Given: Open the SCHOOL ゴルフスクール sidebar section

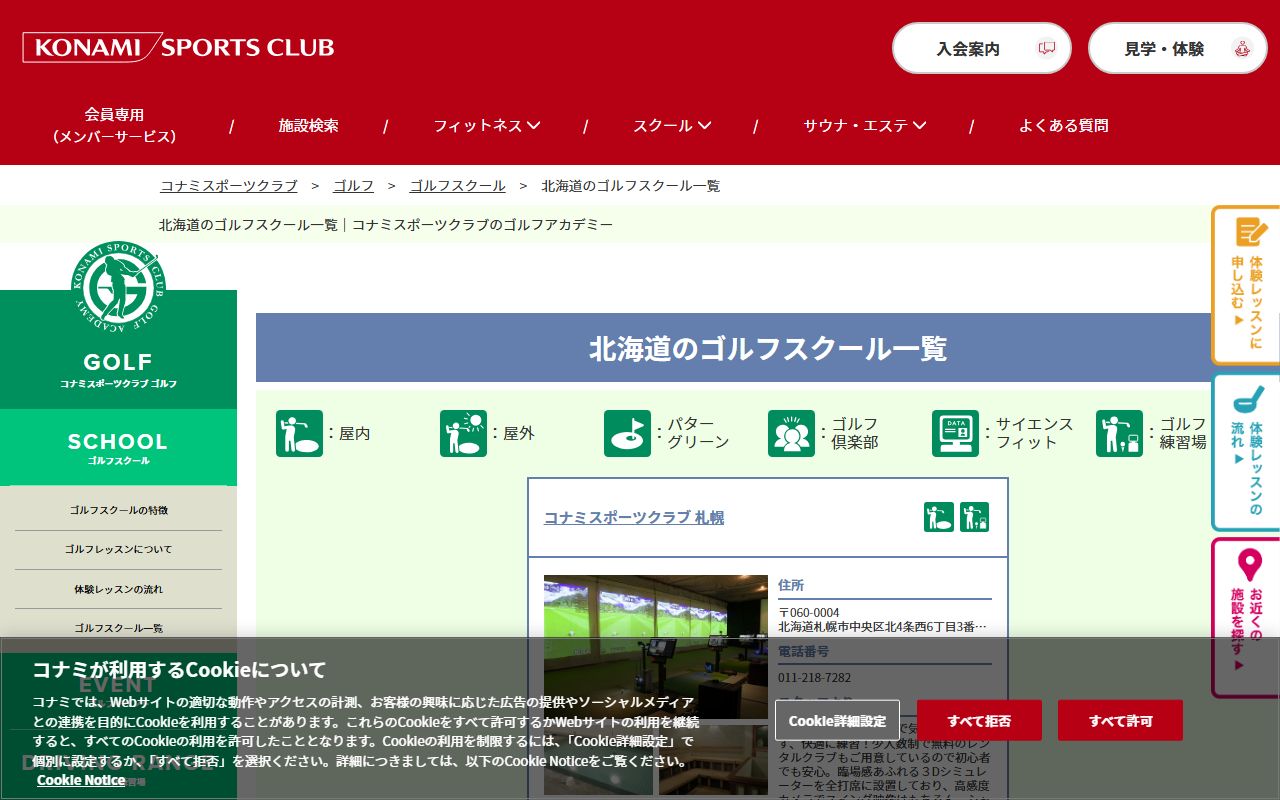Looking at the screenshot, I should [x=118, y=447].
